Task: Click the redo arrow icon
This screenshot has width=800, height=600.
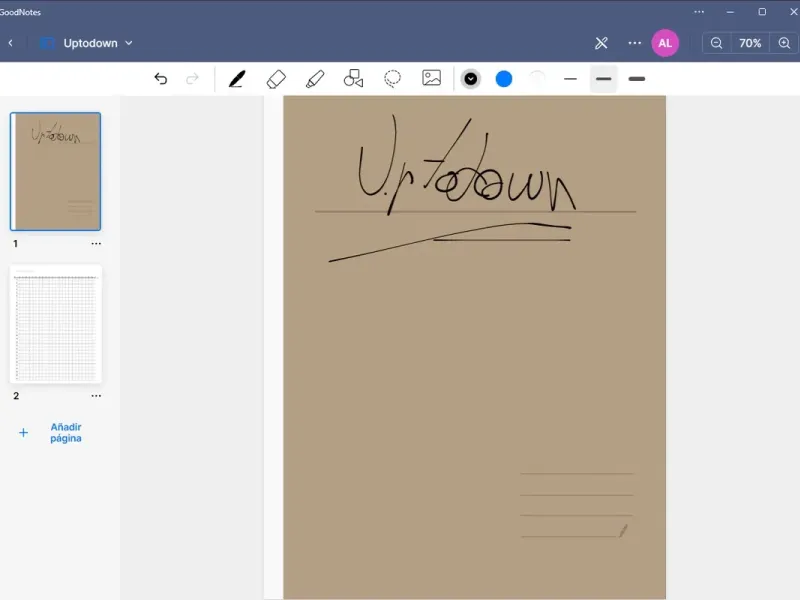Action: (192, 79)
